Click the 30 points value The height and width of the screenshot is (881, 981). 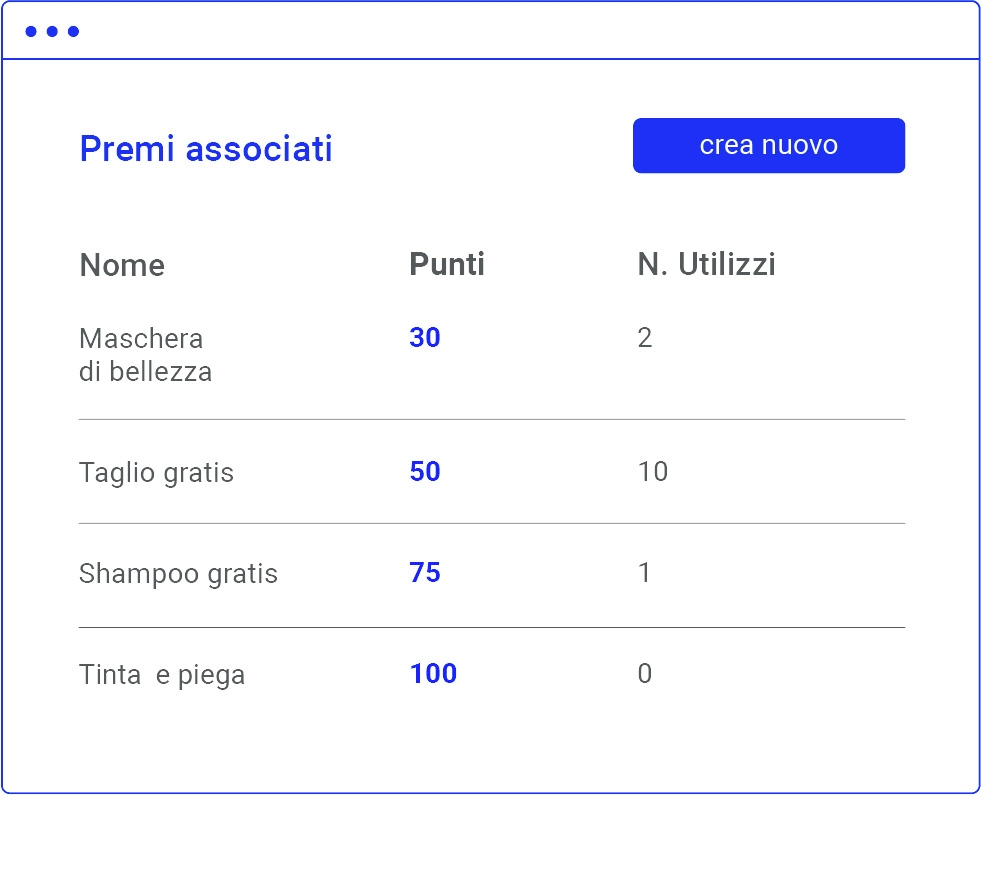click(x=424, y=338)
